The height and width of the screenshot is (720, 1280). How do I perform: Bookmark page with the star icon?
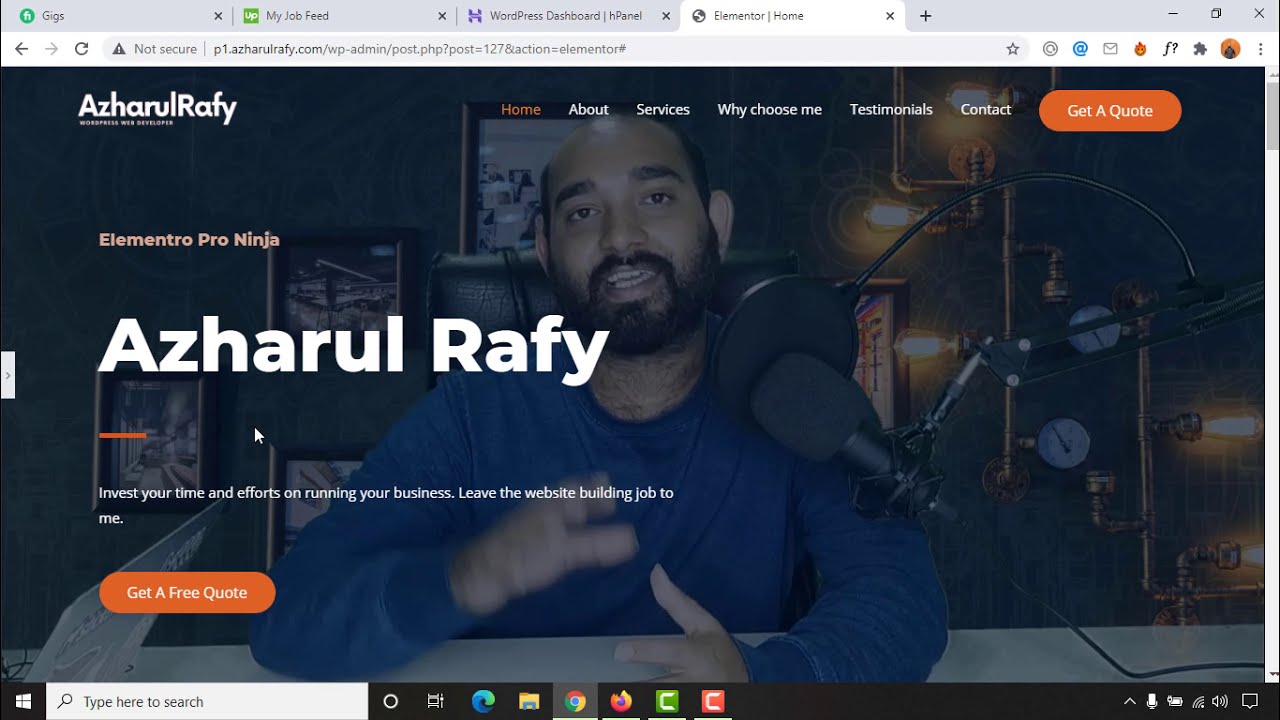tap(1013, 49)
